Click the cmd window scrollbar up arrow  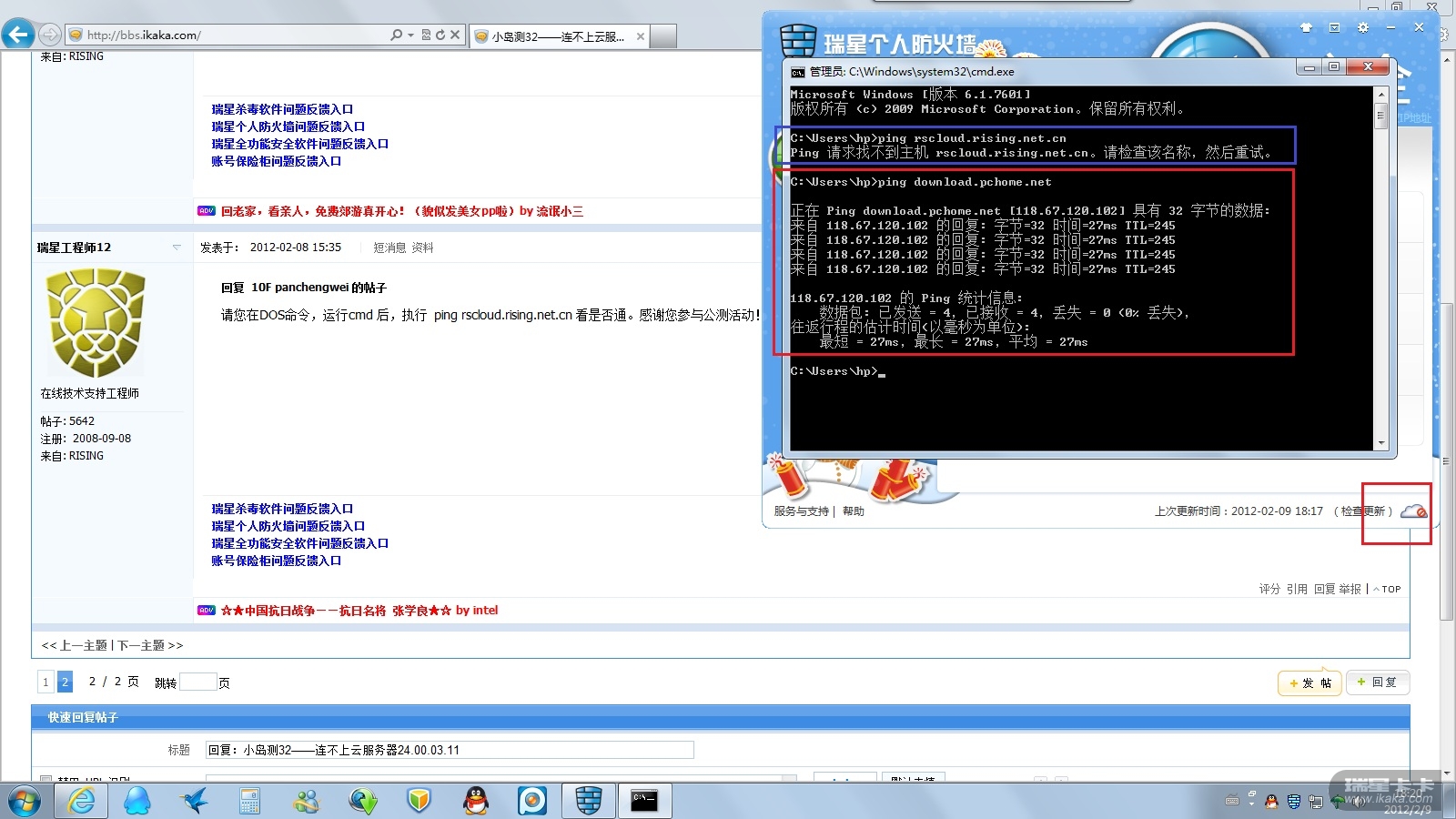pyautogui.click(x=1380, y=95)
